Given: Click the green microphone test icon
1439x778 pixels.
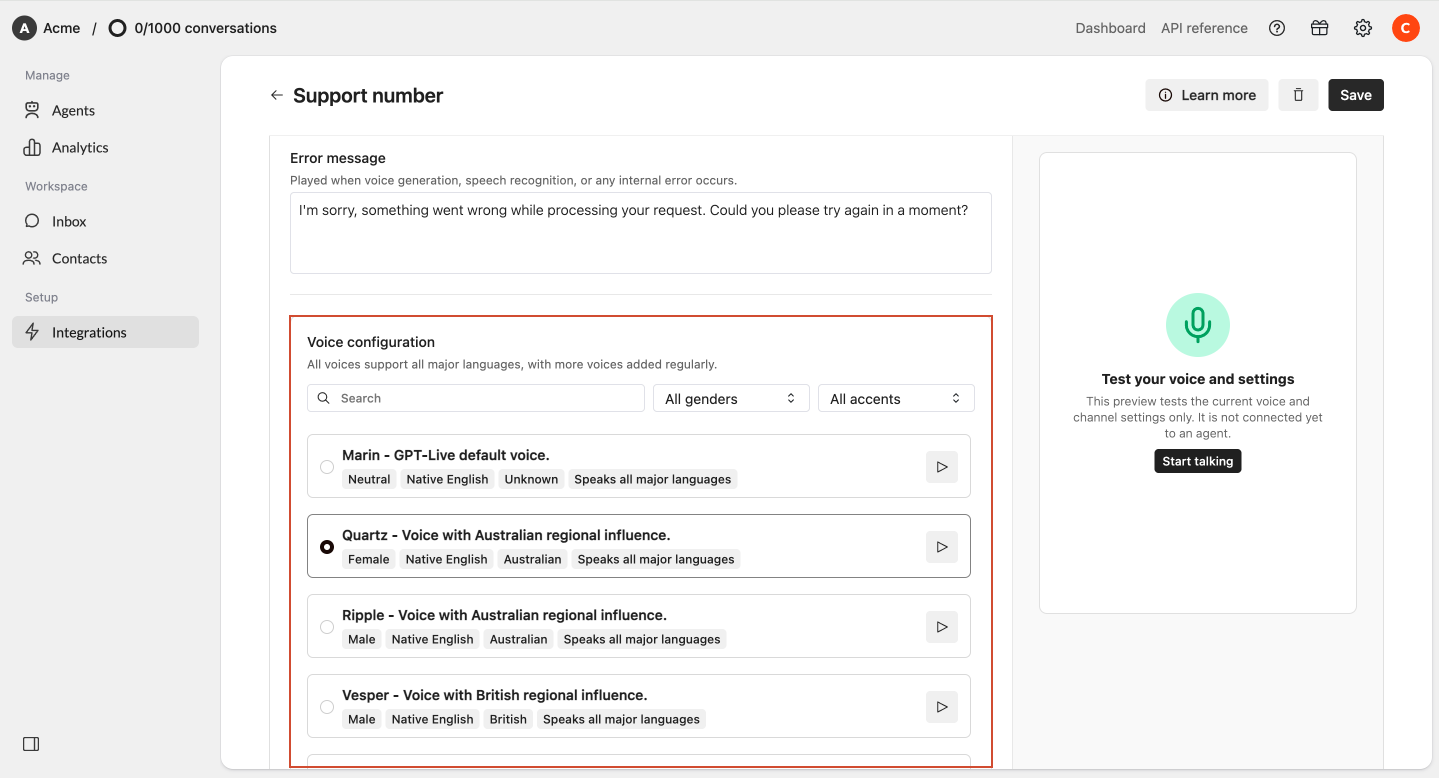Looking at the screenshot, I should (x=1198, y=324).
